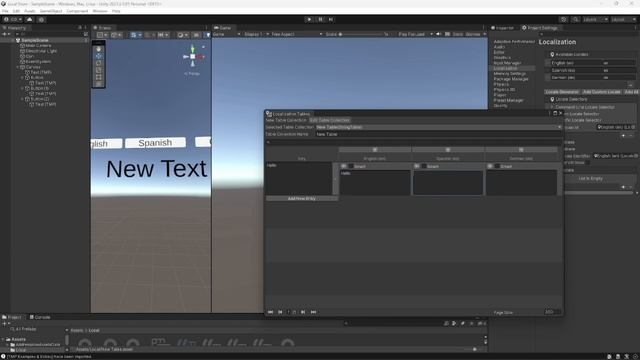Open the File menu
The width and height of the screenshot is (640, 360).
5,11
